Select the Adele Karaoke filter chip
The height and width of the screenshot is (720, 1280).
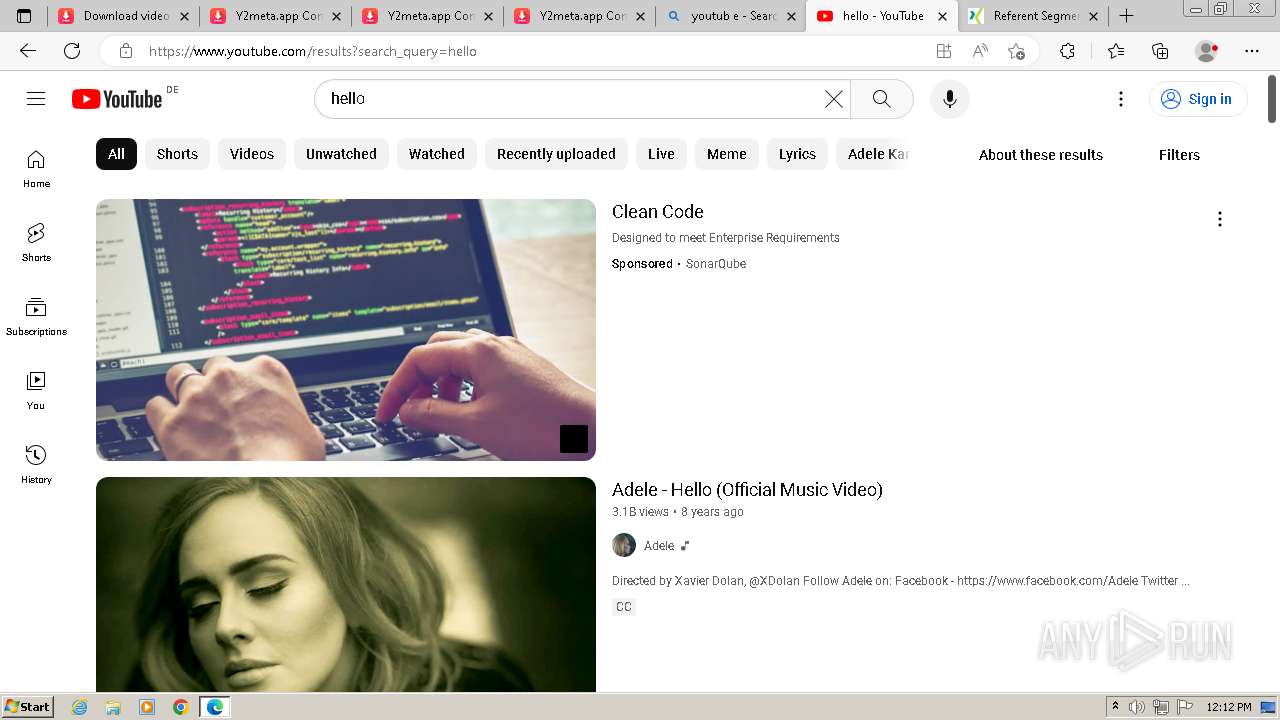[873, 154]
